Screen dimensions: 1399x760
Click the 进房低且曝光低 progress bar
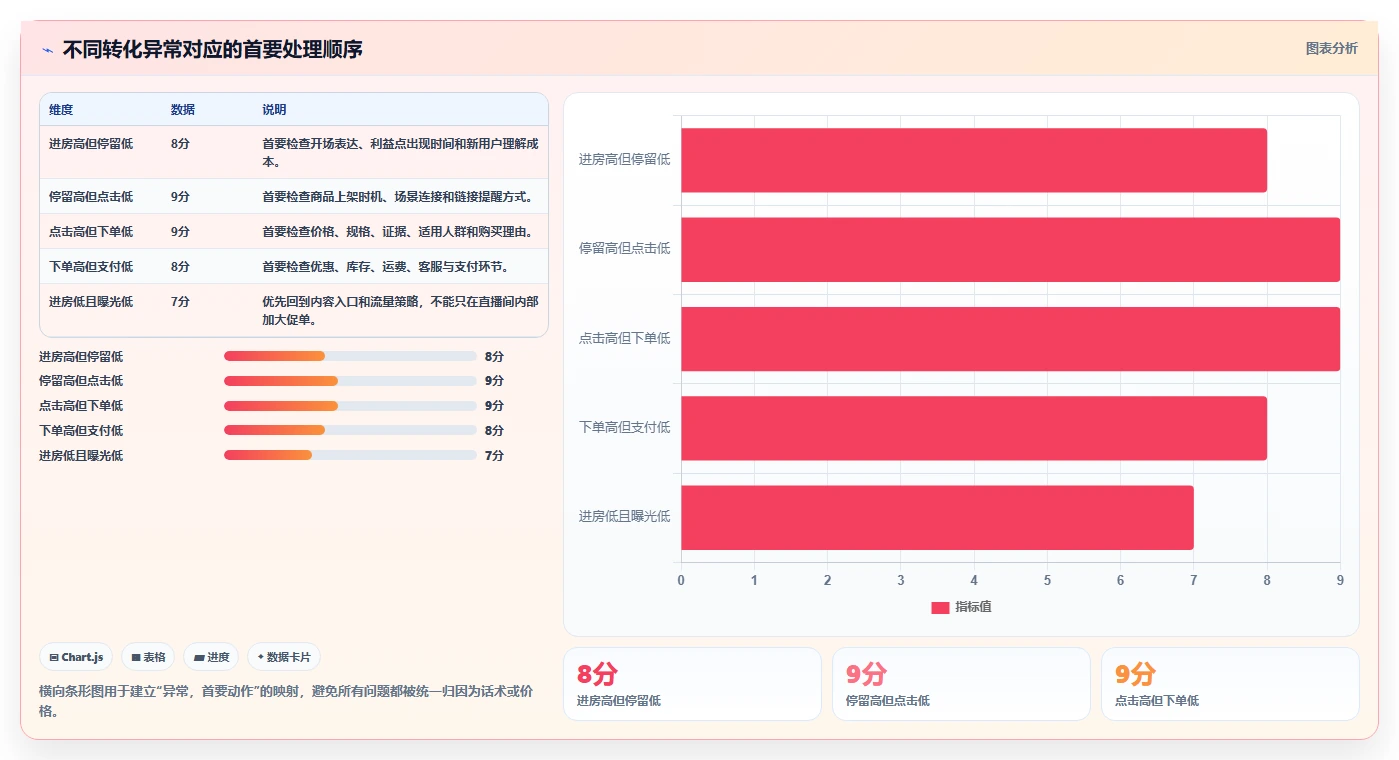pos(350,456)
